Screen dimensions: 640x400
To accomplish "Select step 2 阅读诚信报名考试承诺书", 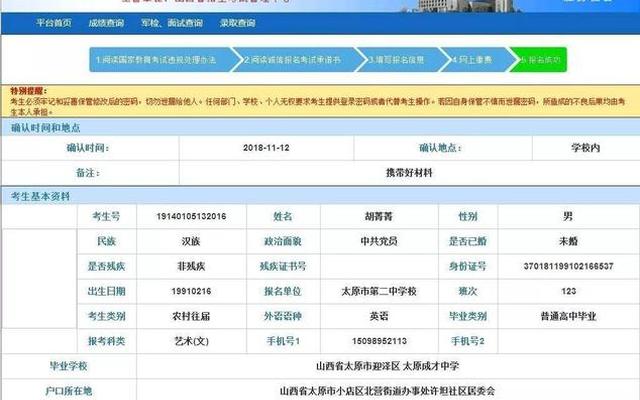I will pos(295,60).
